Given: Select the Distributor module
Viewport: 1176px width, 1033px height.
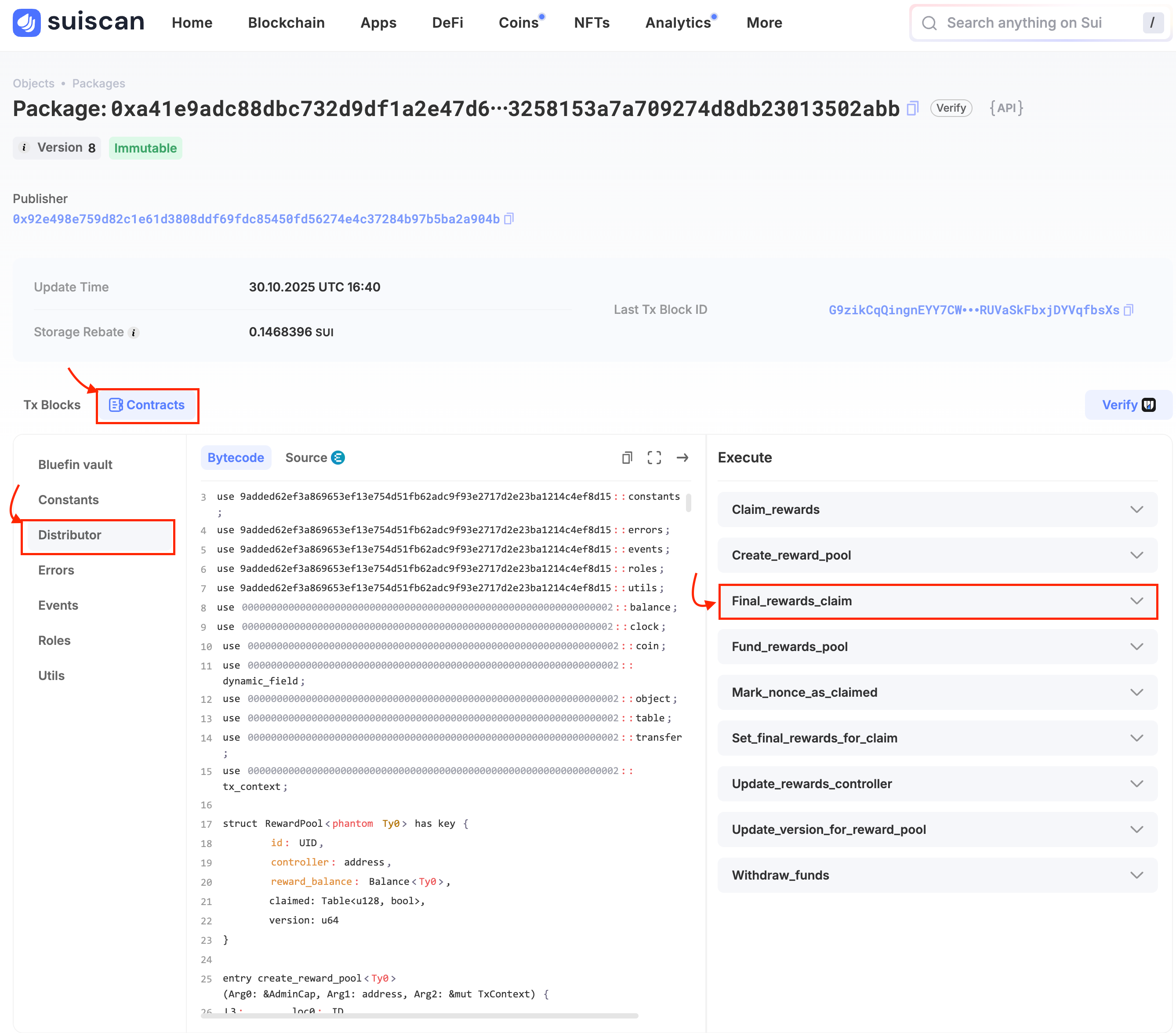Looking at the screenshot, I should pyautogui.click(x=69, y=535).
